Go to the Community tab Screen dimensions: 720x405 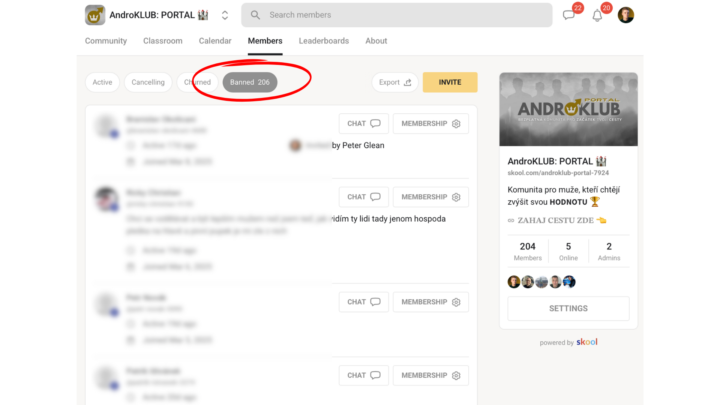(x=106, y=41)
